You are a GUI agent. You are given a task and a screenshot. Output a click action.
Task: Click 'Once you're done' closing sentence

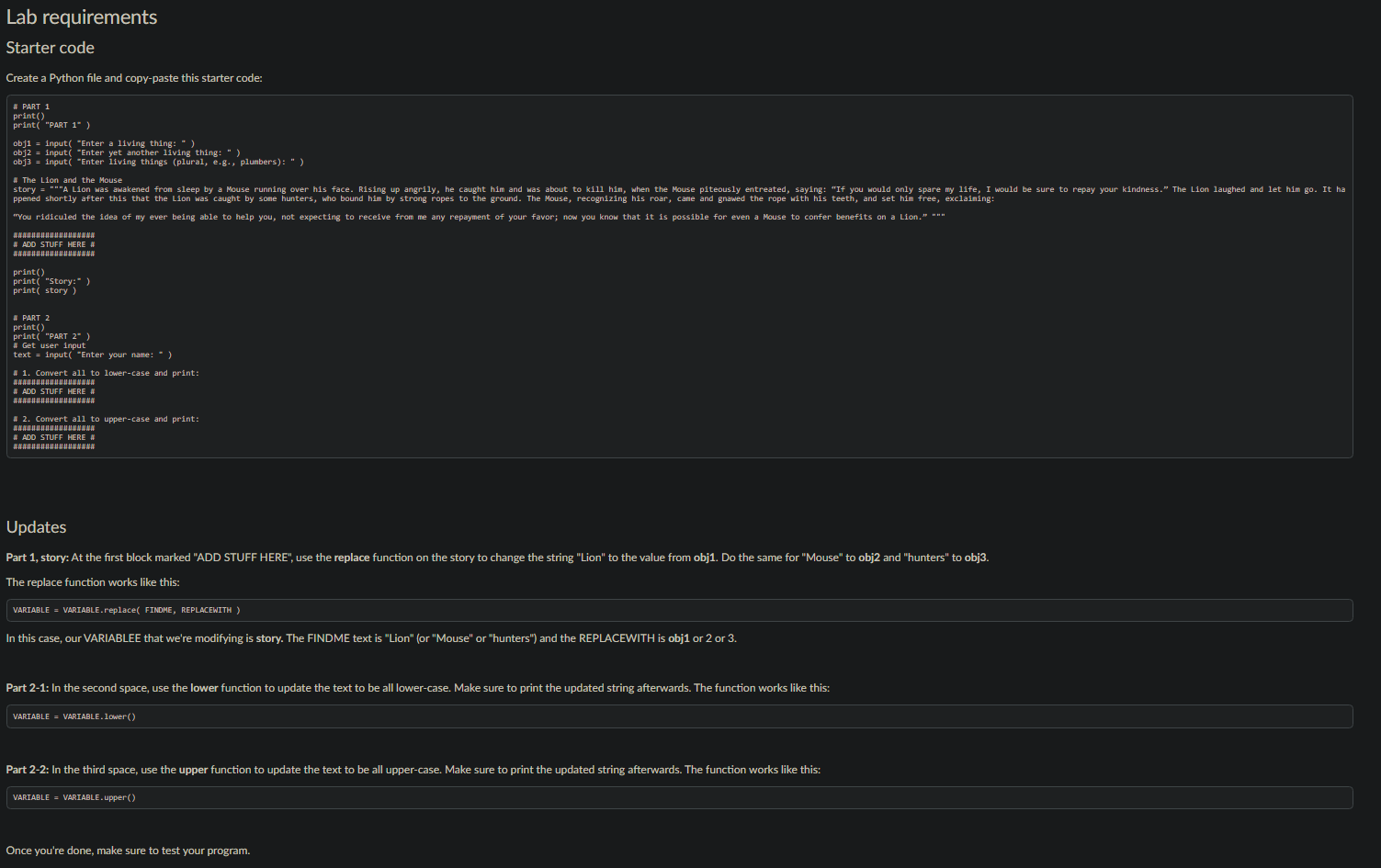pos(128,851)
